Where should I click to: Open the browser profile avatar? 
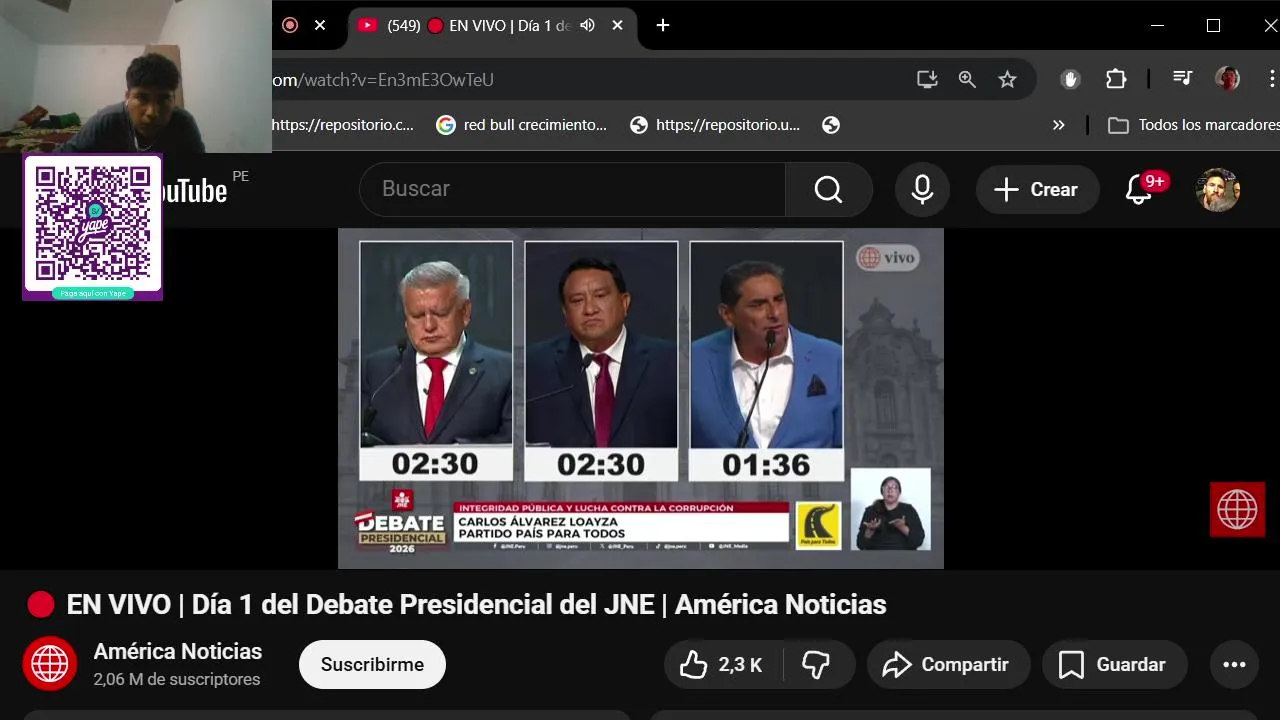[1227, 79]
